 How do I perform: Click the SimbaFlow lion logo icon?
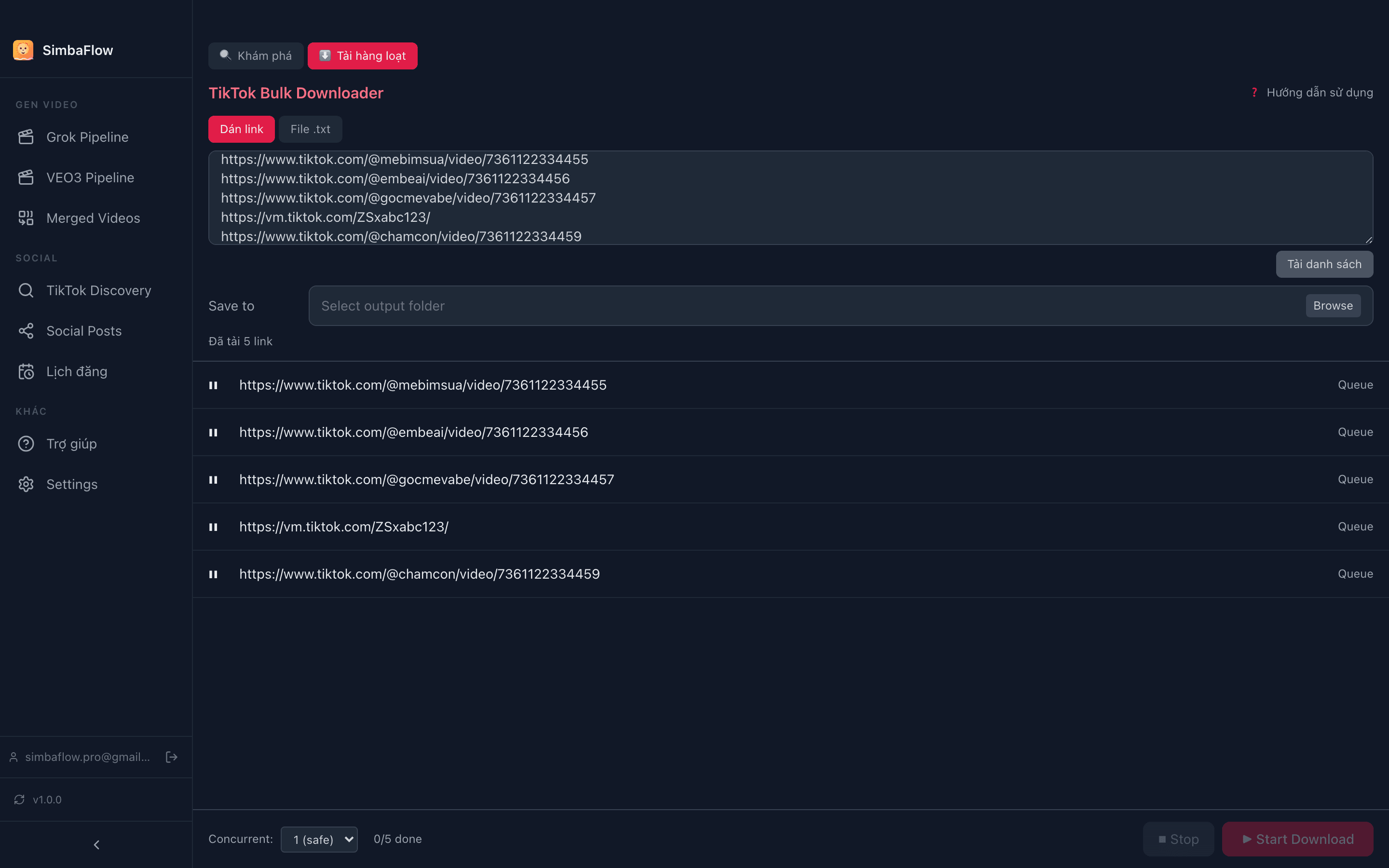tap(23, 50)
